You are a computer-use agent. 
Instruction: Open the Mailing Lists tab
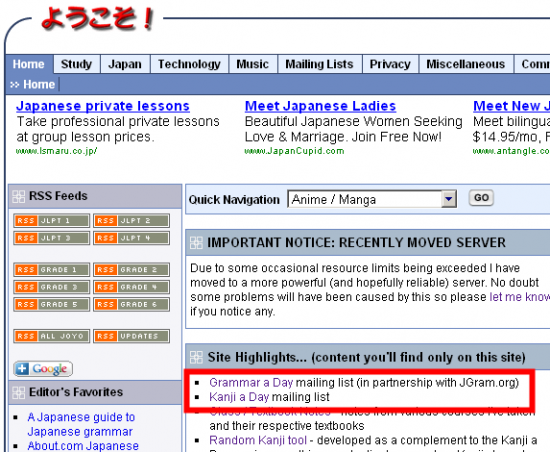[320, 64]
